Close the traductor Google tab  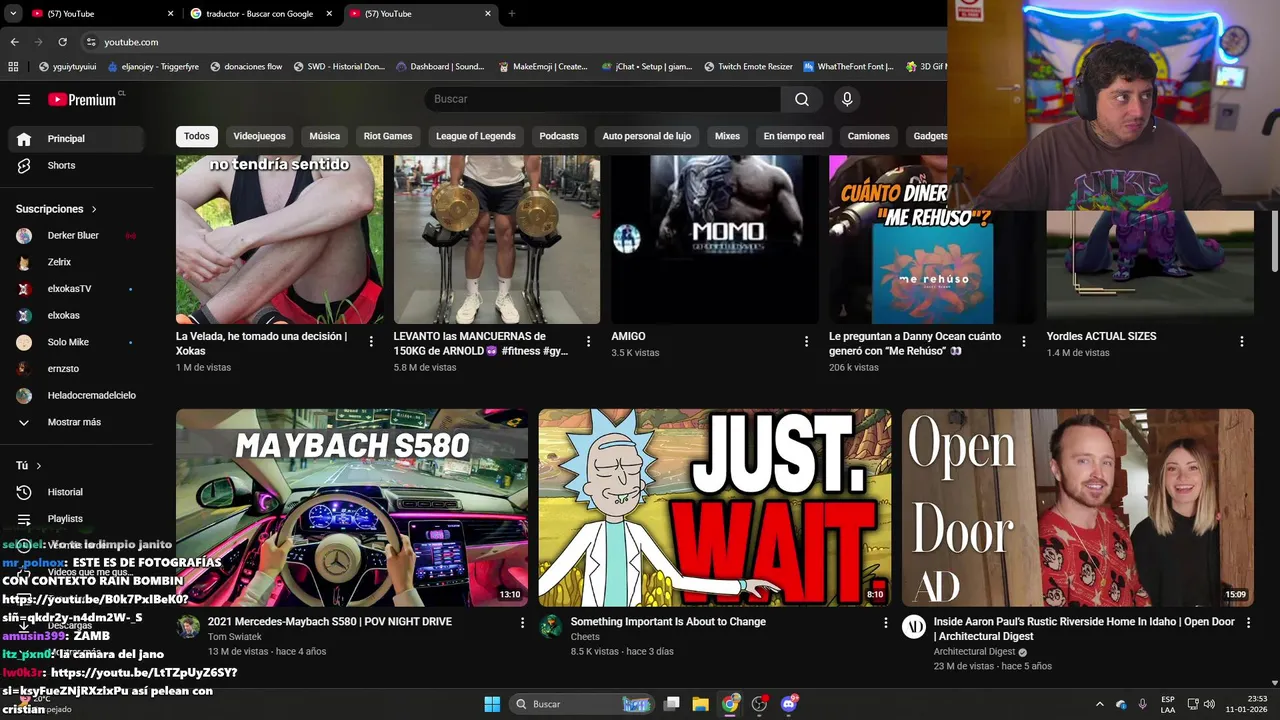(327, 14)
